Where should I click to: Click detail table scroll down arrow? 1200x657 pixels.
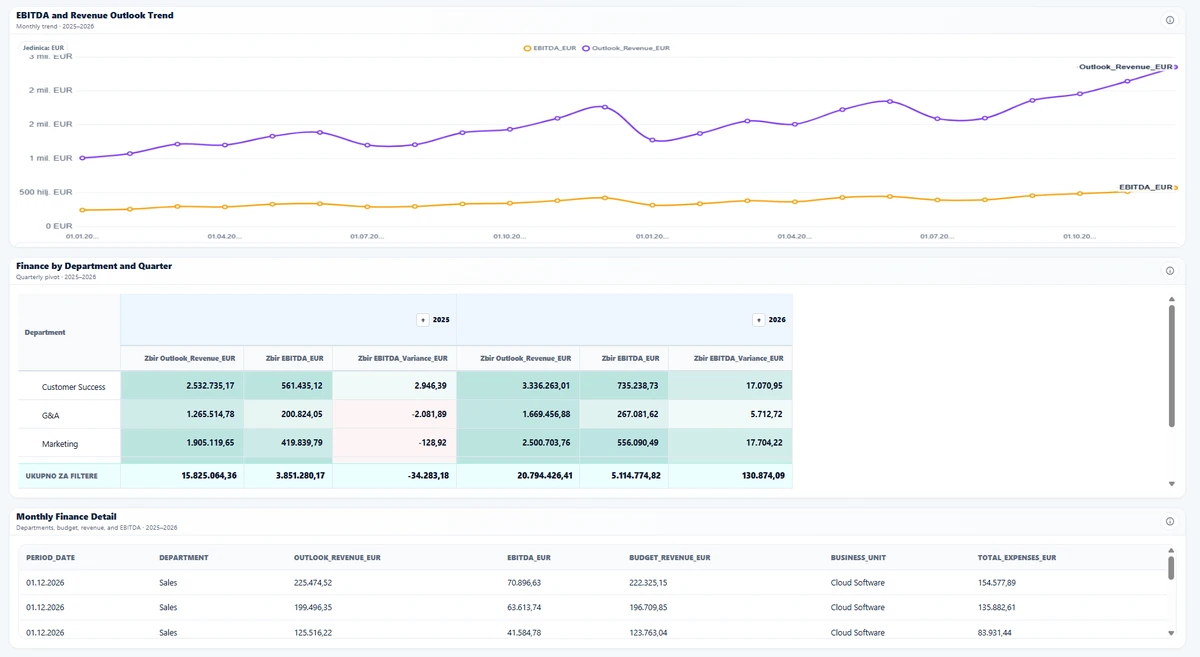click(1171, 633)
